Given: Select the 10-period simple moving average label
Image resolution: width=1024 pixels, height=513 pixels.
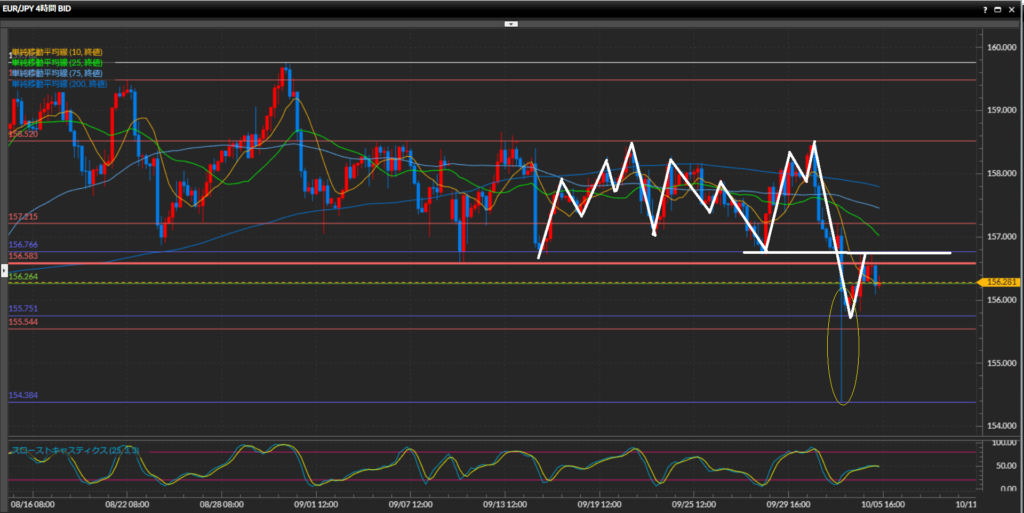Looking at the screenshot, I should [56, 51].
